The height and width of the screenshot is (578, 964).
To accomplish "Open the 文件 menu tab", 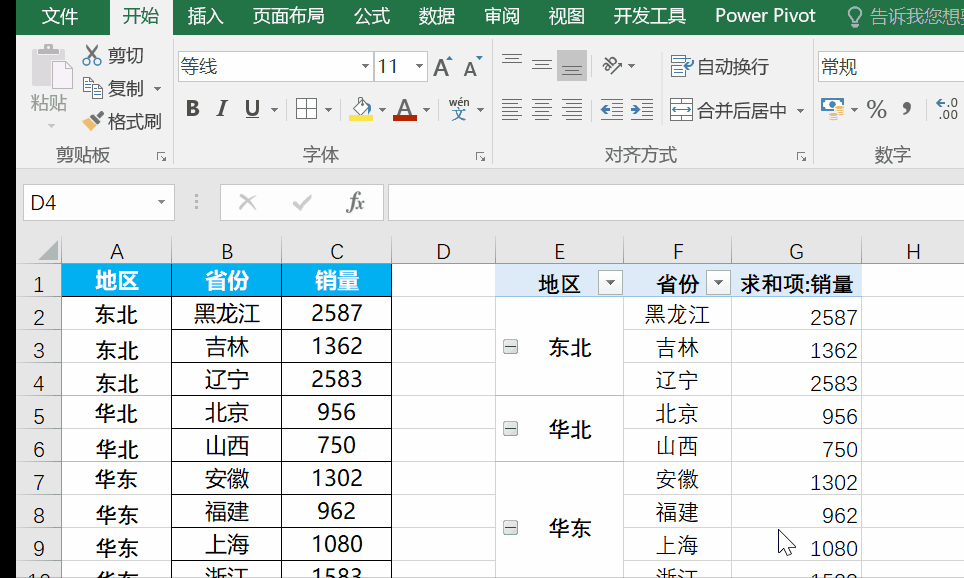I will pos(60,17).
